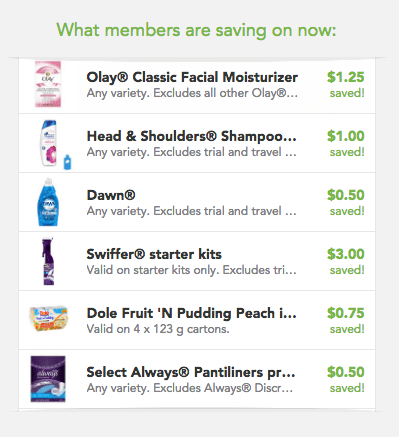Viewport: 399px width, 437px height.
Task: Click the $0.75 saved amount
Action: tap(346, 313)
